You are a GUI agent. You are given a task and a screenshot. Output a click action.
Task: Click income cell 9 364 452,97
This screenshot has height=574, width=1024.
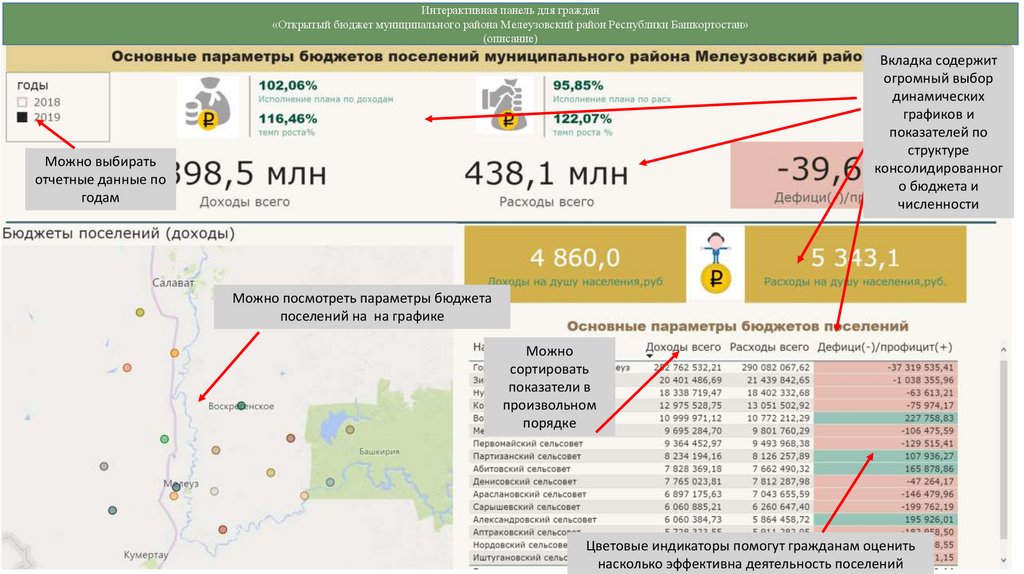[693, 443]
